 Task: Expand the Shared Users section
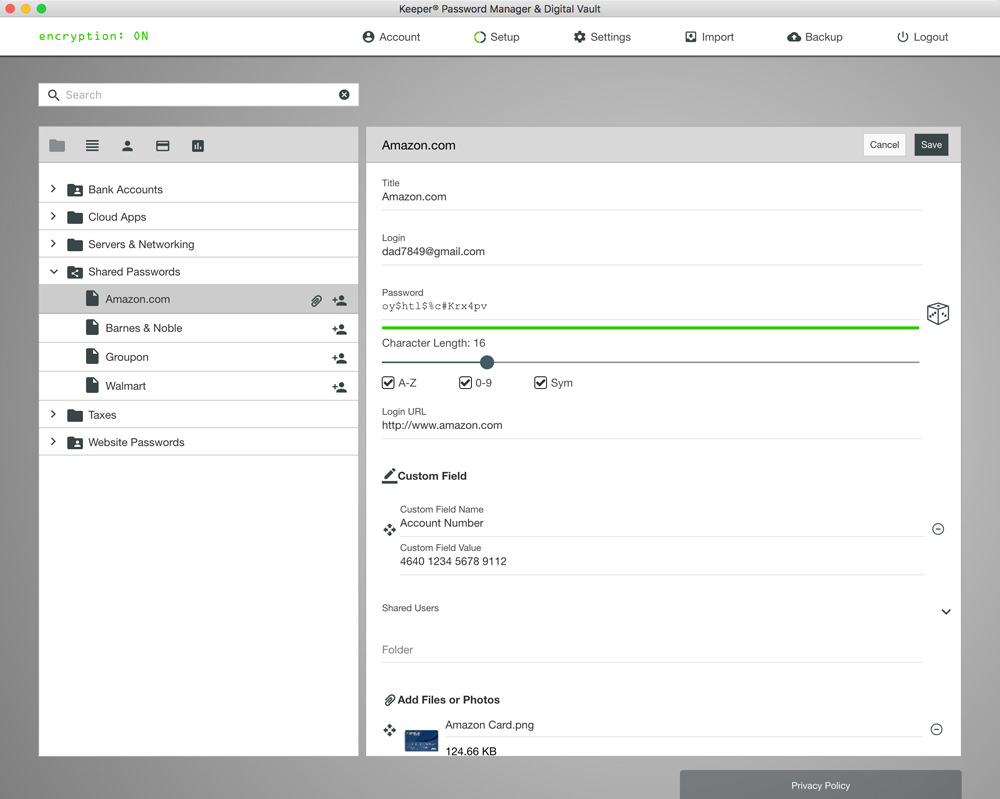coord(946,612)
